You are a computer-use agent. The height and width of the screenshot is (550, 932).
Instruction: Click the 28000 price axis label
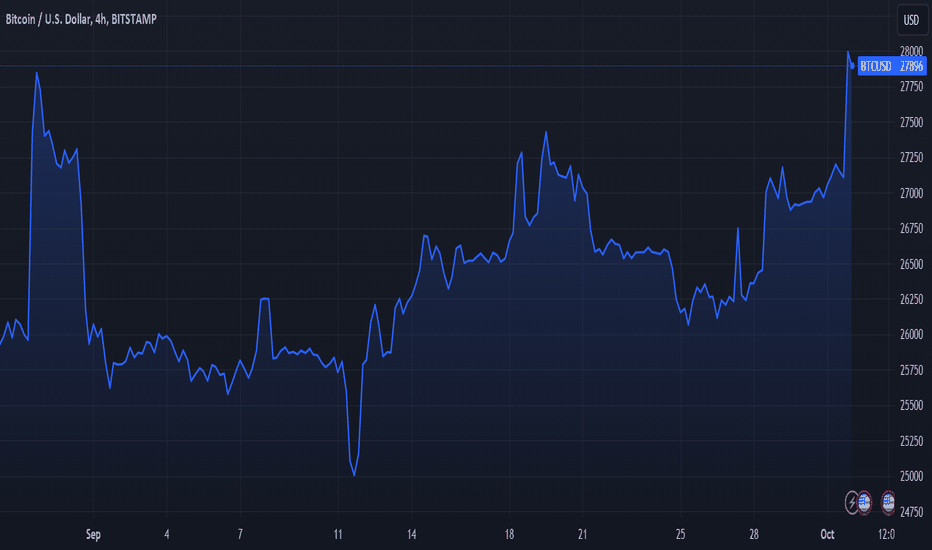point(911,51)
